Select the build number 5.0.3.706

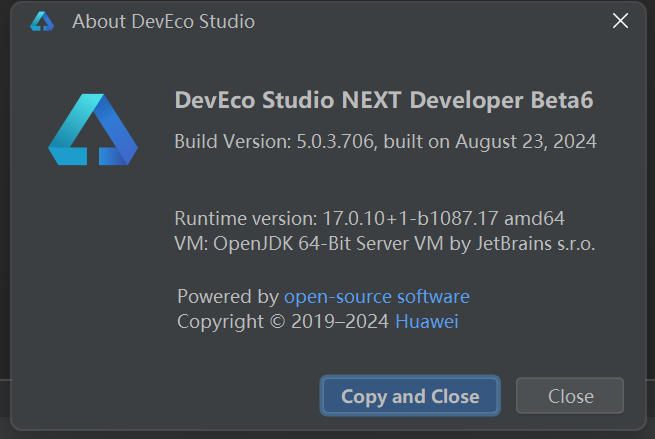coord(335,142)
